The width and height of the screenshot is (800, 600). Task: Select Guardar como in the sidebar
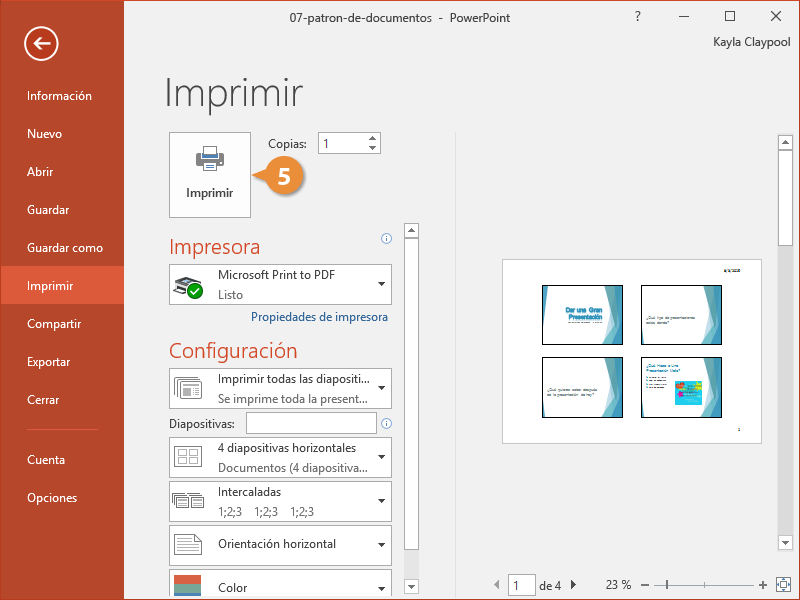click(65, 248)
